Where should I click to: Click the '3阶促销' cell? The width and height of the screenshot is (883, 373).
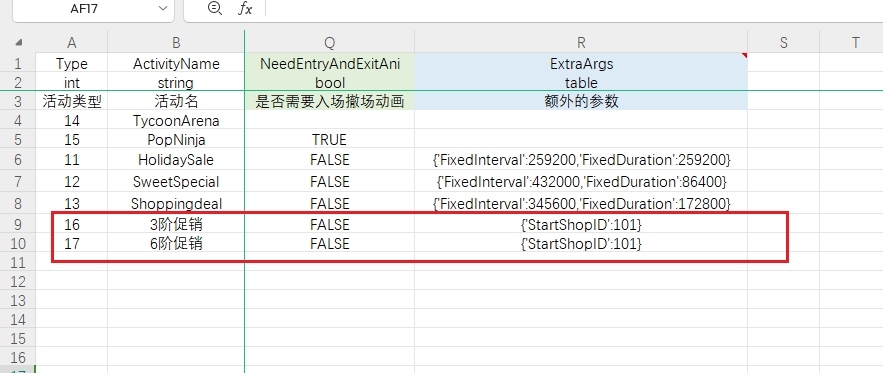pos(176,224)
